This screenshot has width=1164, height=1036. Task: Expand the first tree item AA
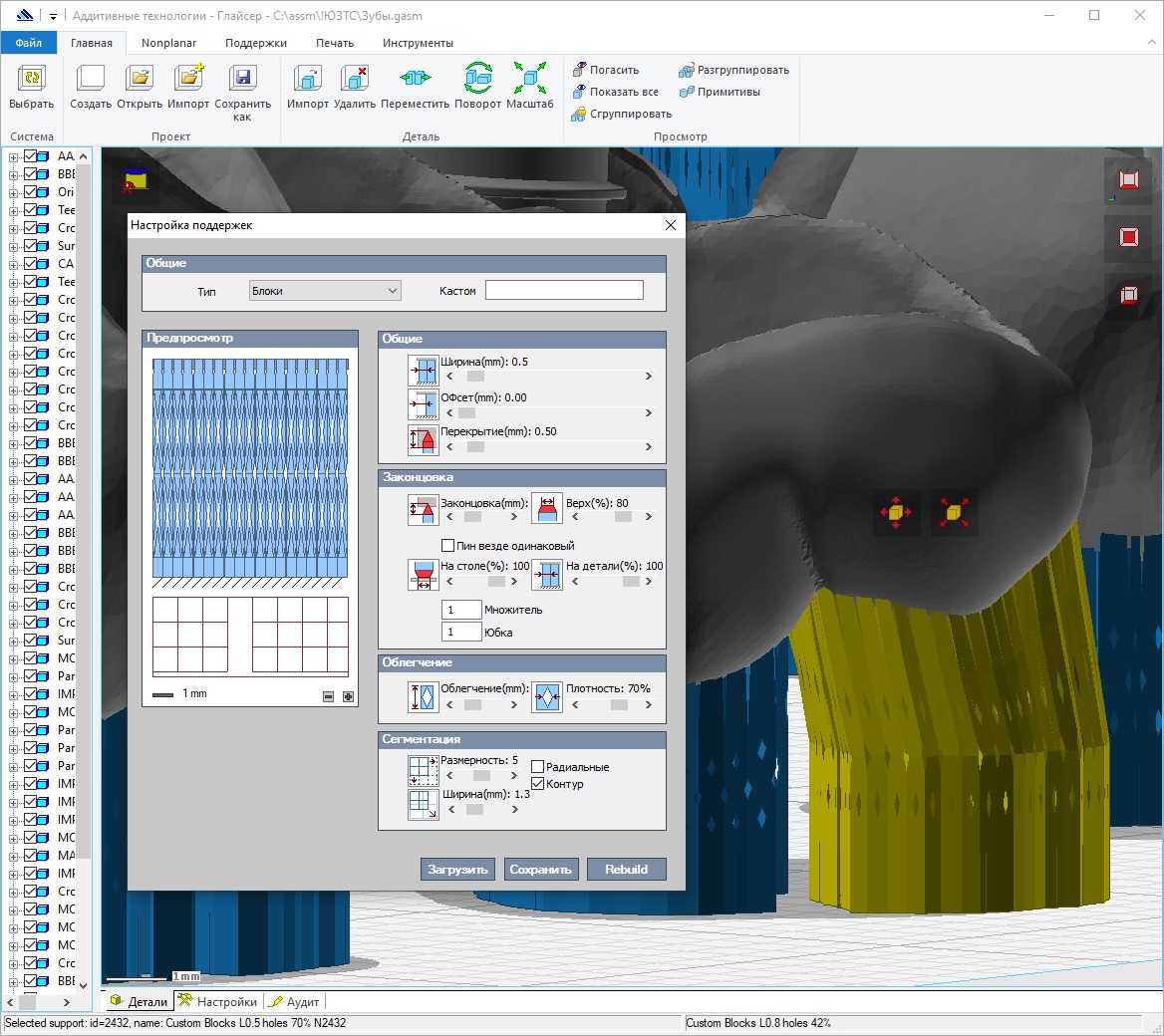click(x=14, y=156)
